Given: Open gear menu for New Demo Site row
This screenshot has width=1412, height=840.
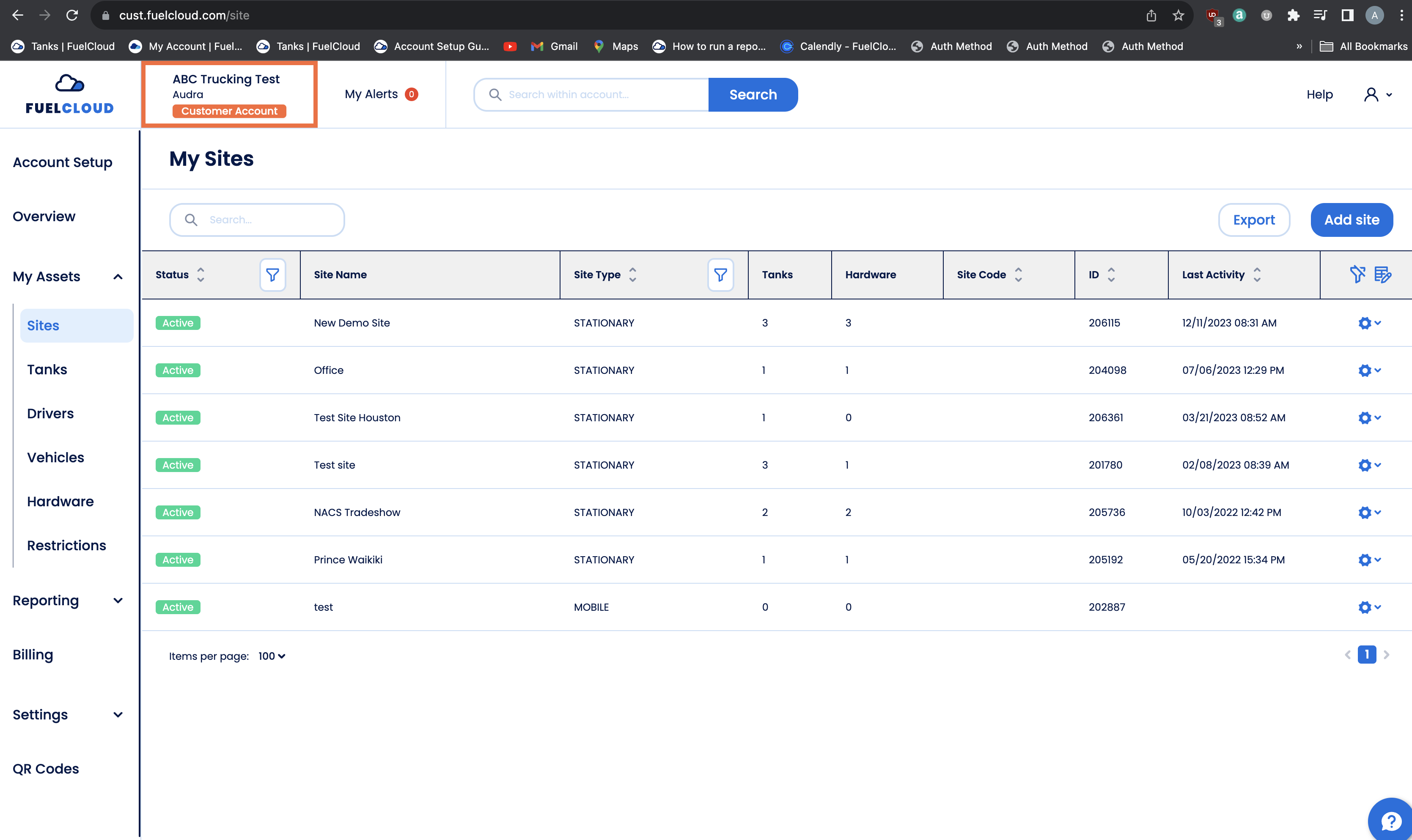Looking at the screenshot, I should tap(1369, 323).
